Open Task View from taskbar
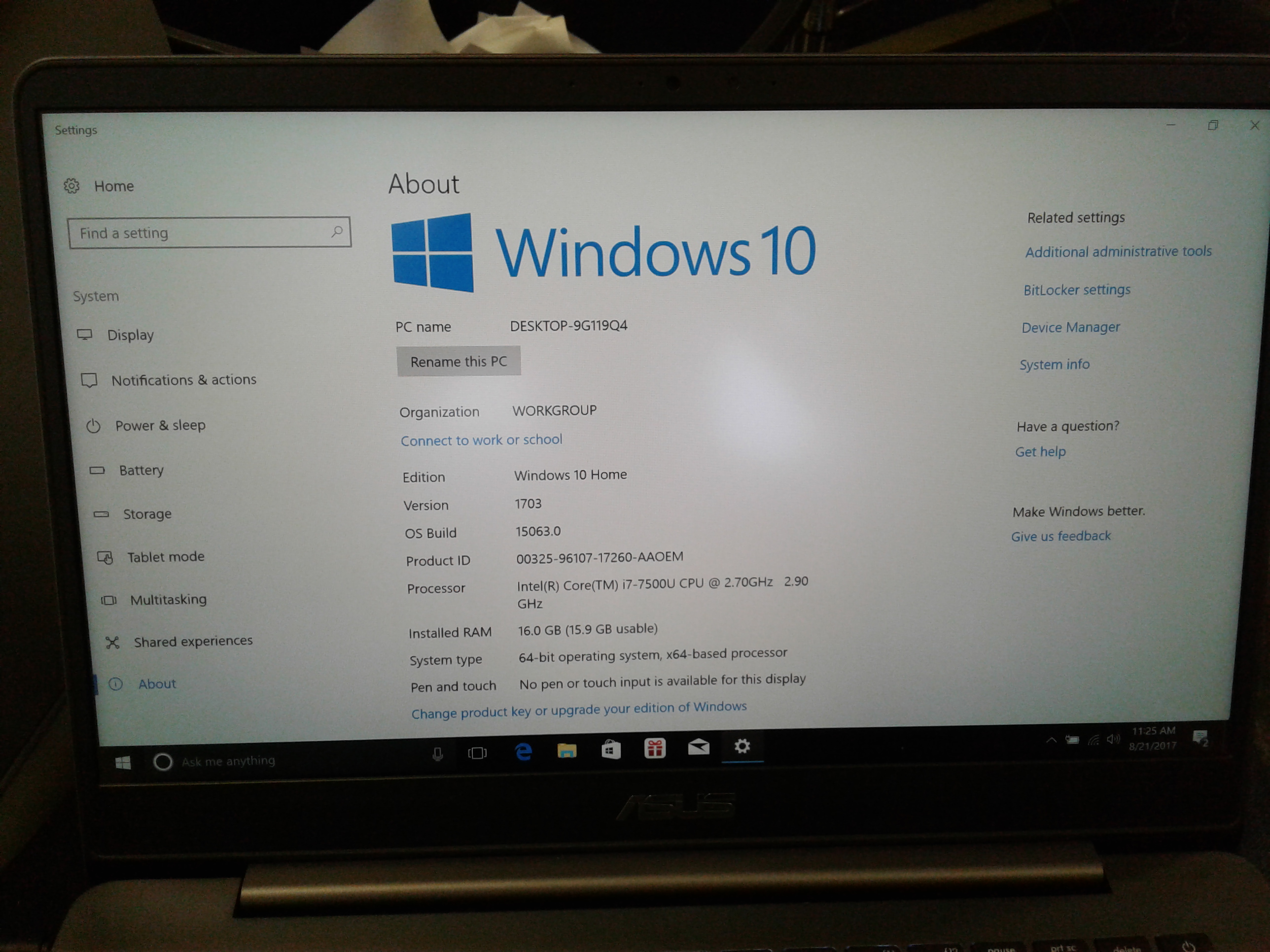Image resolution: width=1270 pixels, height=952 pixels. point(477,753)
